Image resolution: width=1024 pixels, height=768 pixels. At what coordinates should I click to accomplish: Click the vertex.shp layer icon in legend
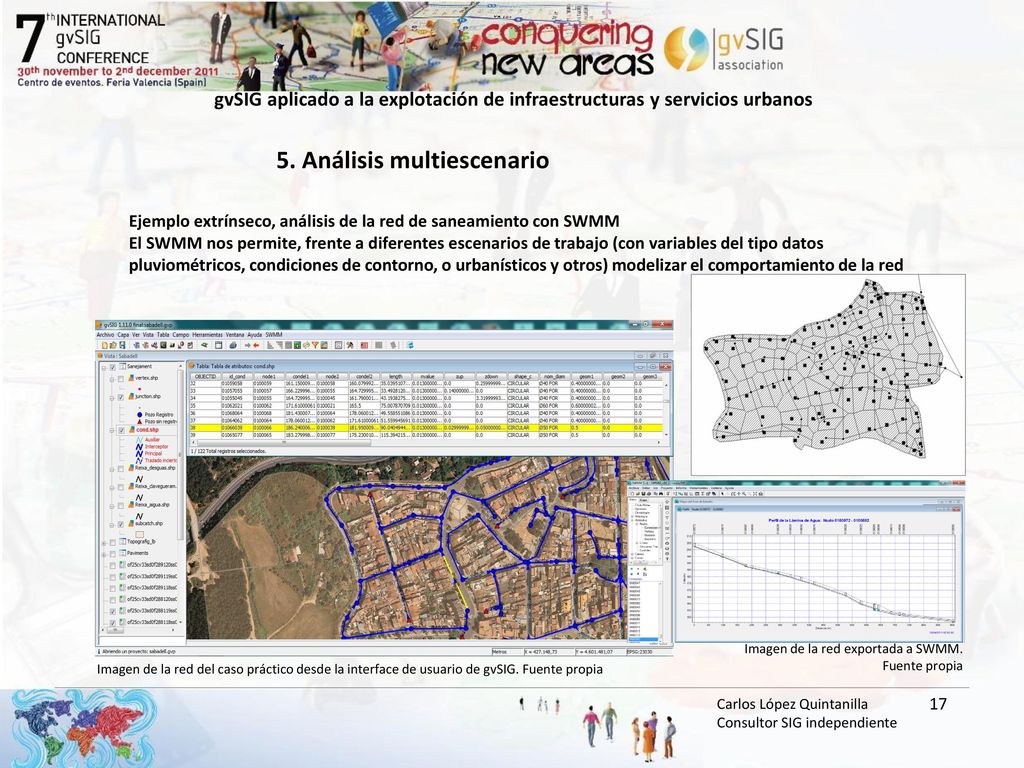click(131, 378)
